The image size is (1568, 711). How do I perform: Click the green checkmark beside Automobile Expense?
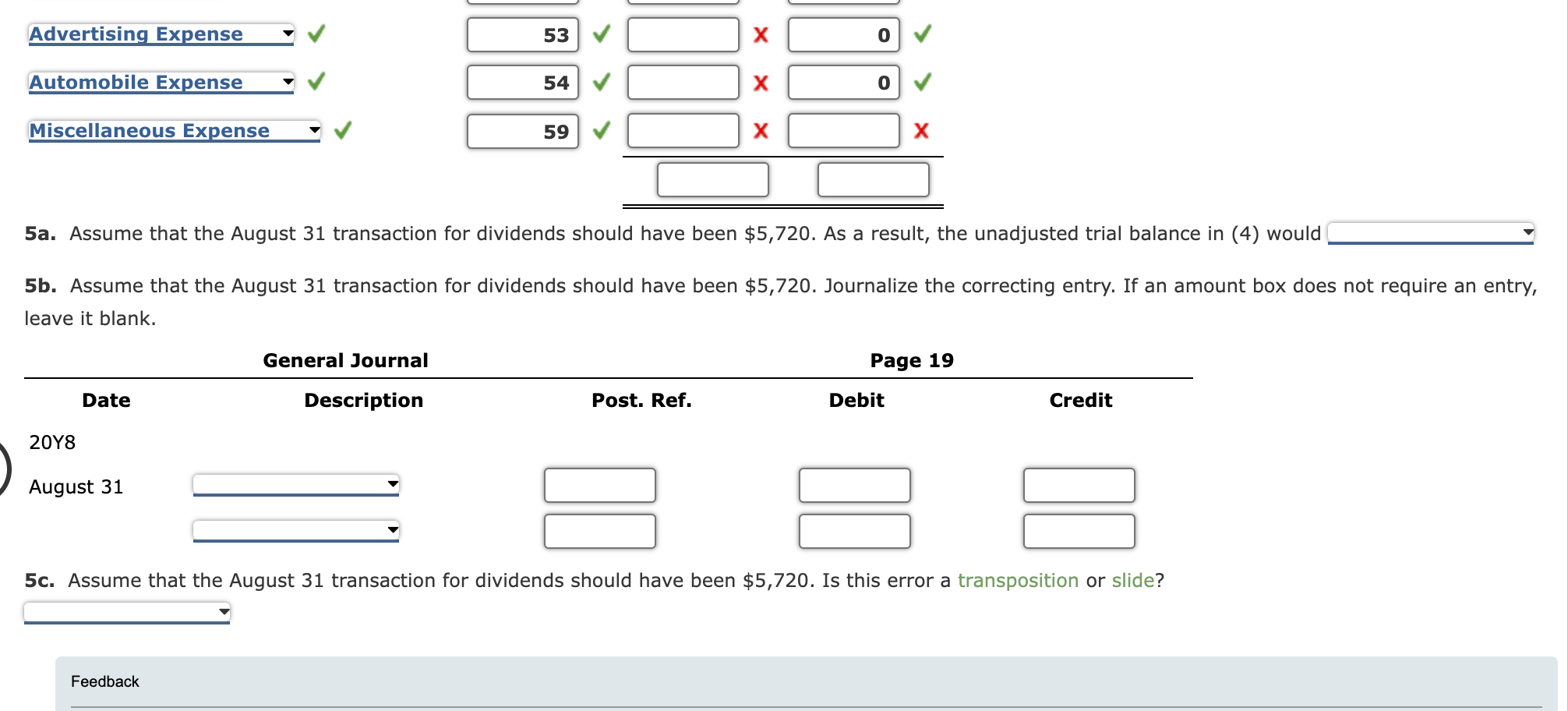(x=315, y=82)
